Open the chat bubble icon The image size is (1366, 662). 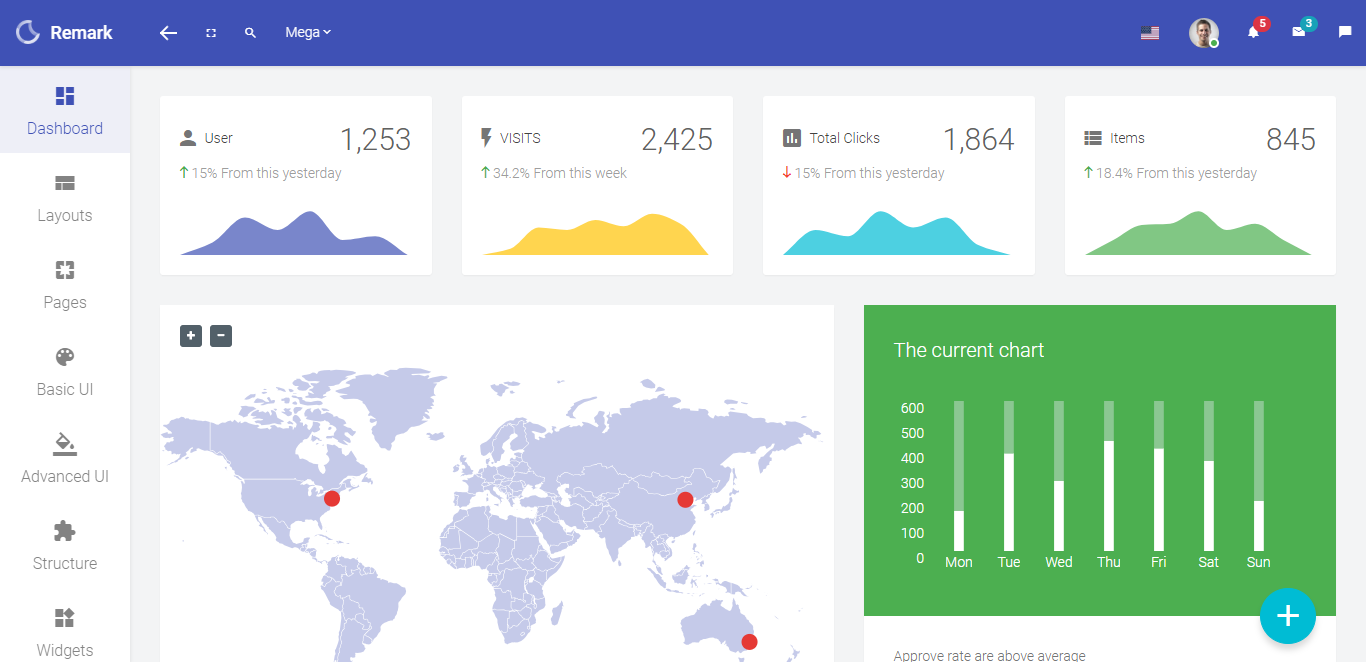pyautogui.click(x=1345, y=33)
